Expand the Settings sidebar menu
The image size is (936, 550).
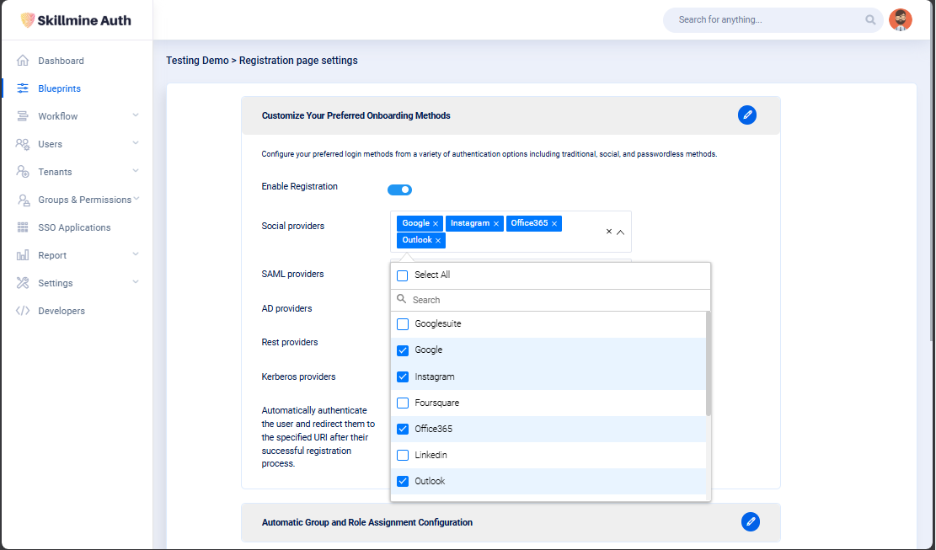135,283
